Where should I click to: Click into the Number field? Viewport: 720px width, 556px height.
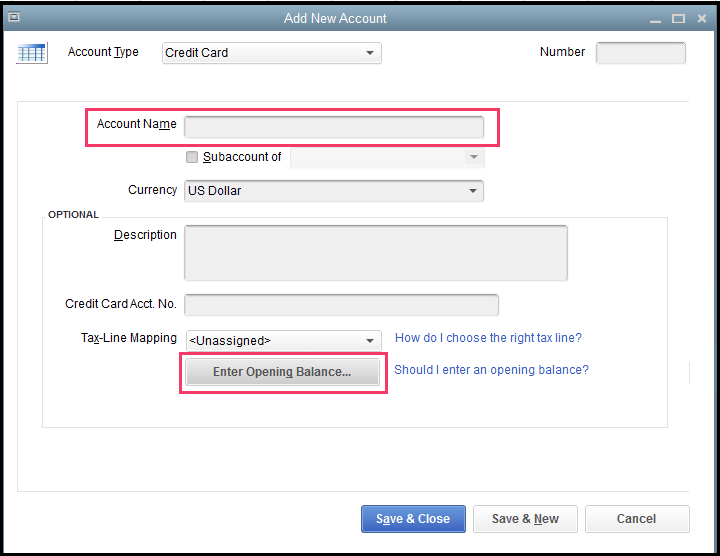(640, 53)
